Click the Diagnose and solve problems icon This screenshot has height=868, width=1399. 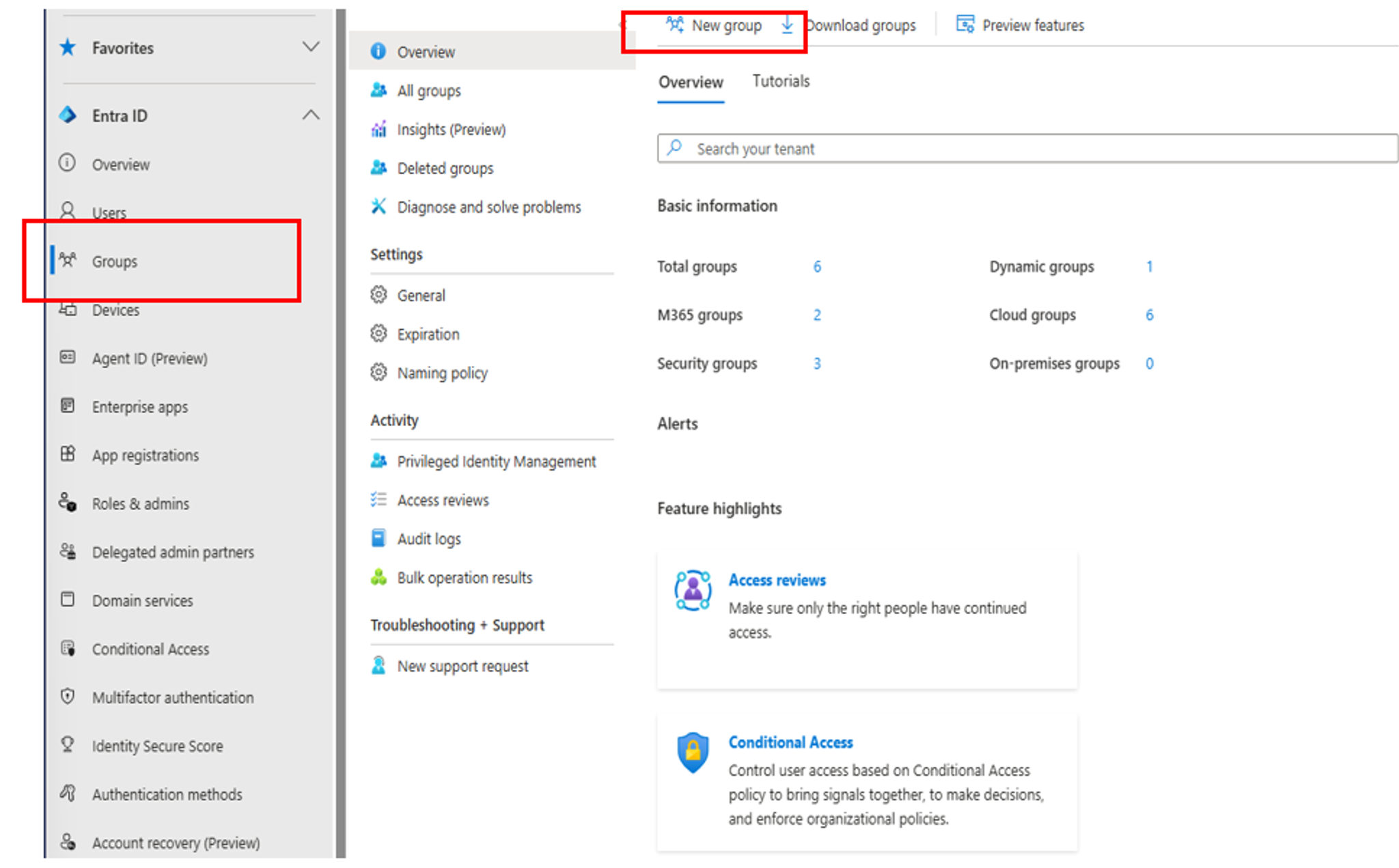pyautogui.click(x=378, y=206)
